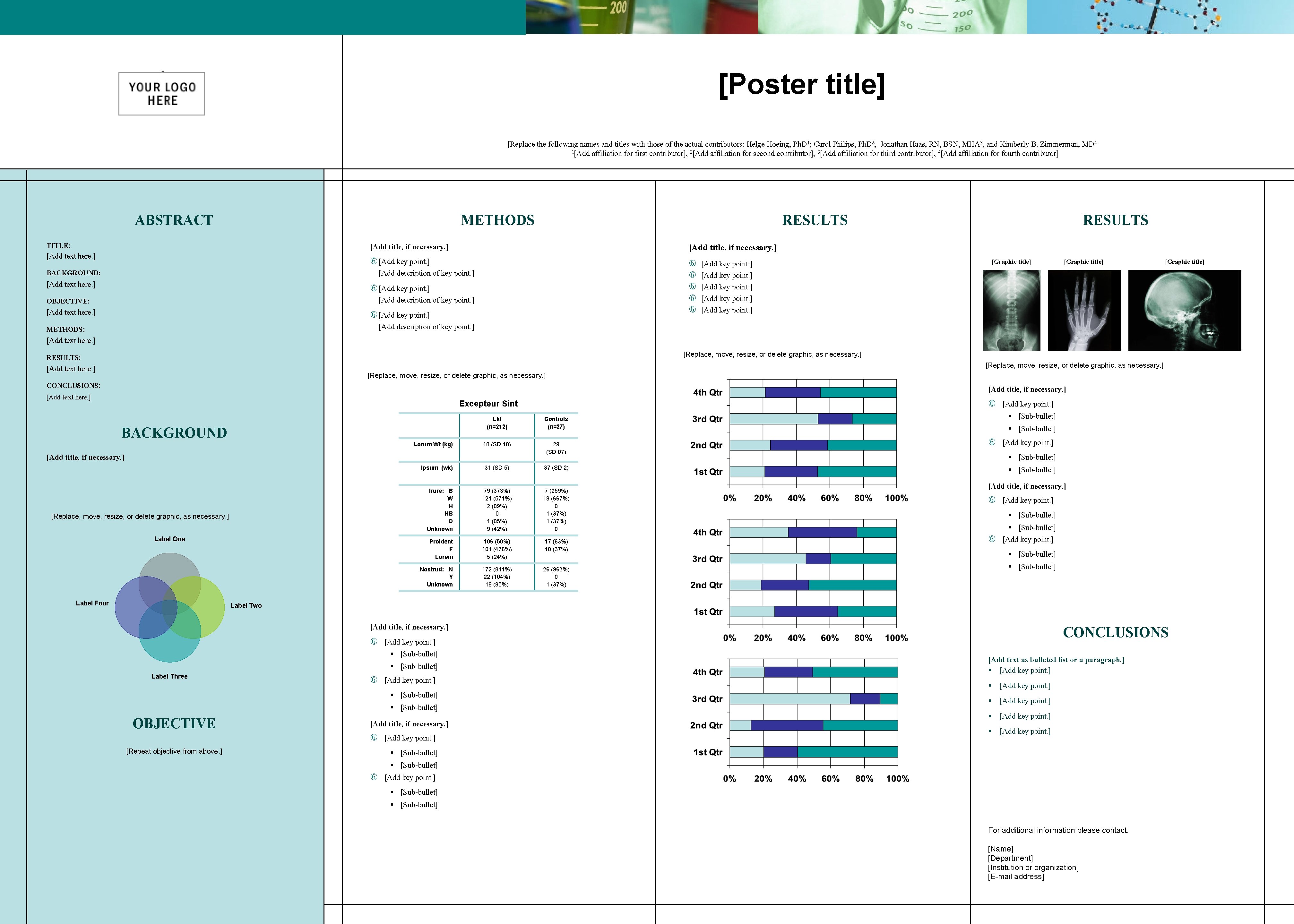Viewport: 1294px width, 924px height.
Task: Click the contributors names line
Action: coord(801,144)
